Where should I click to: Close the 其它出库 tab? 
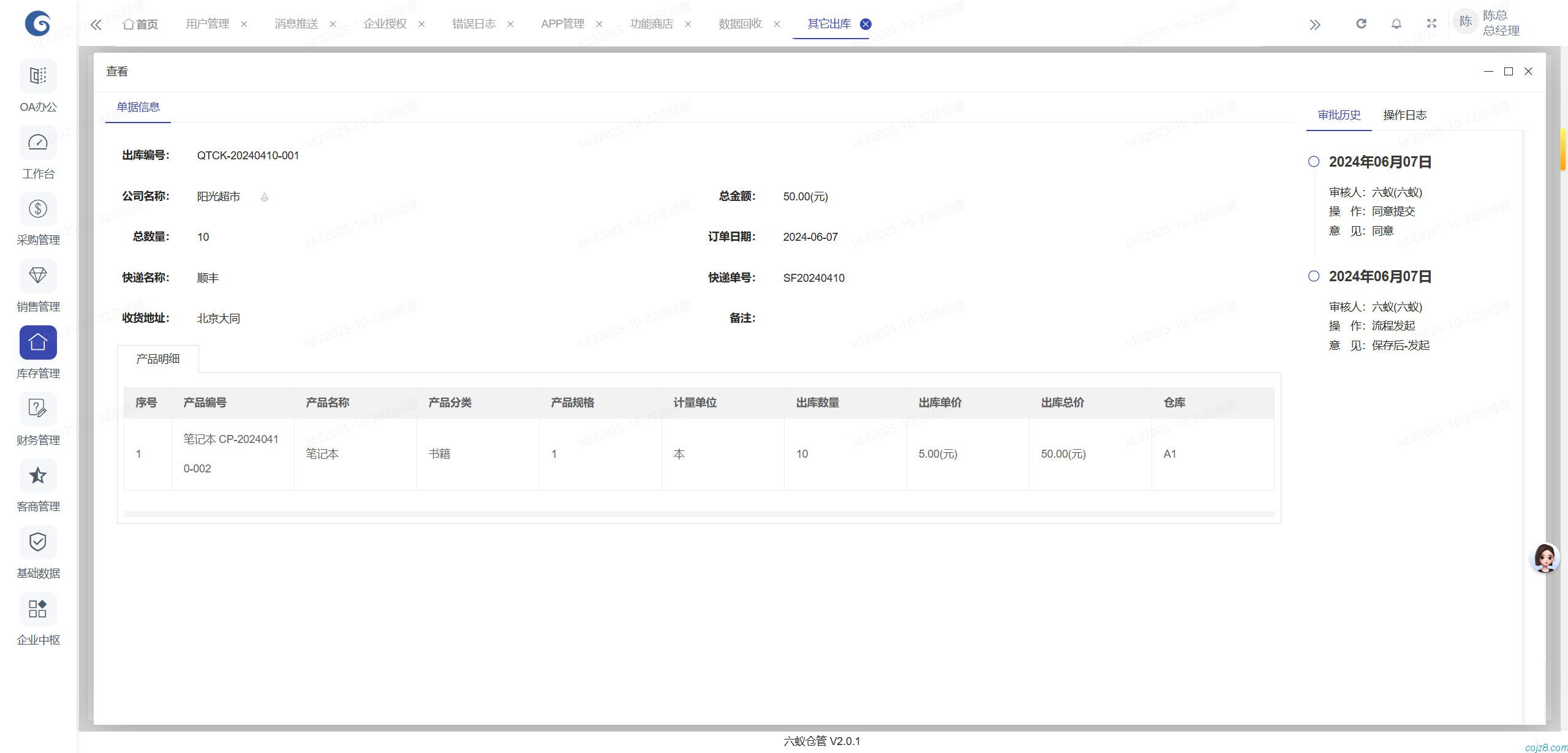coord(865,24)
